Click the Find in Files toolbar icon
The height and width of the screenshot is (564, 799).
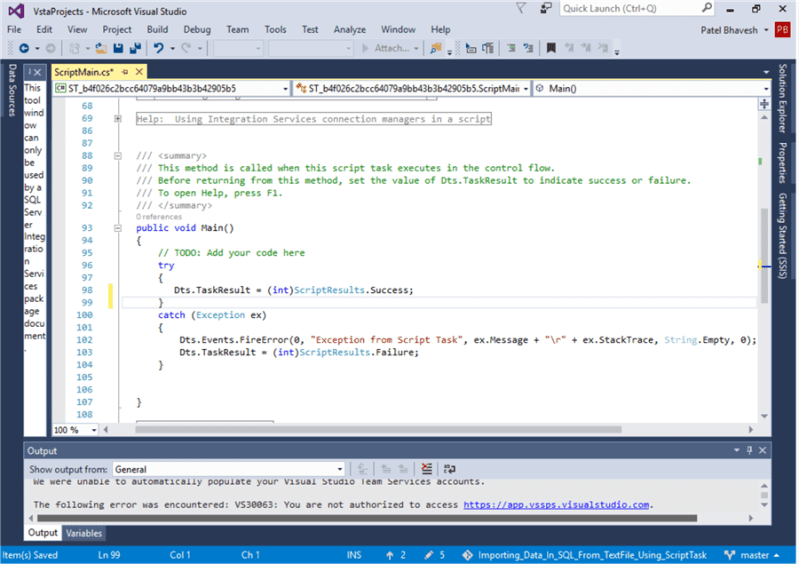[x=435, y=48]
